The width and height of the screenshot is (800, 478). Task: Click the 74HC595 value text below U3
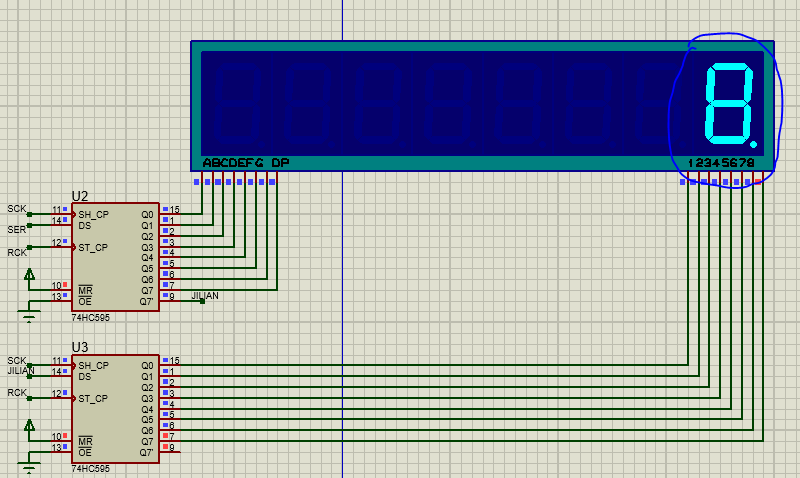click(x=90, y=468)
